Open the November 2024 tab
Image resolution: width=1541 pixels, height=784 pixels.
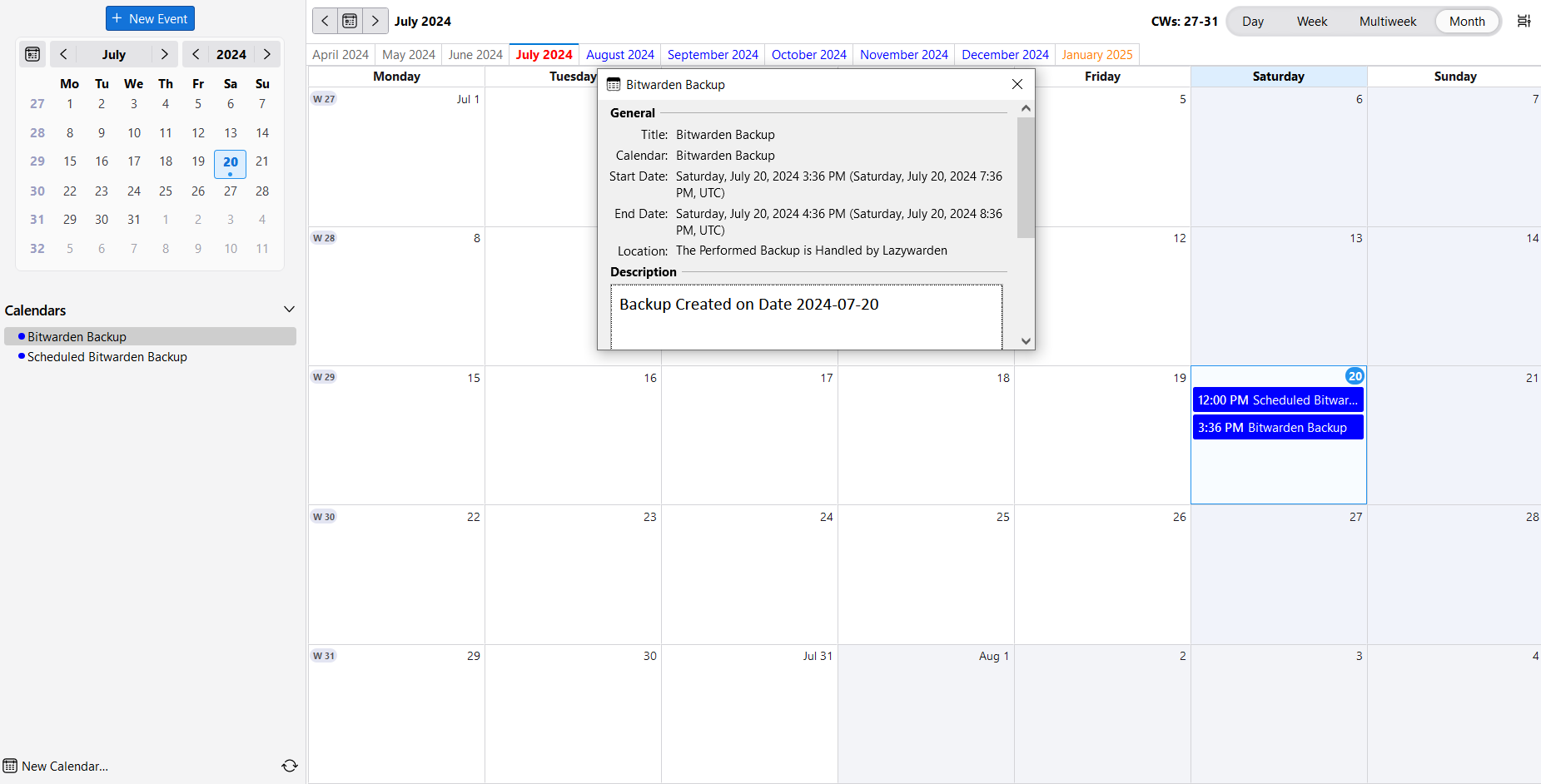tap(904, 54)
